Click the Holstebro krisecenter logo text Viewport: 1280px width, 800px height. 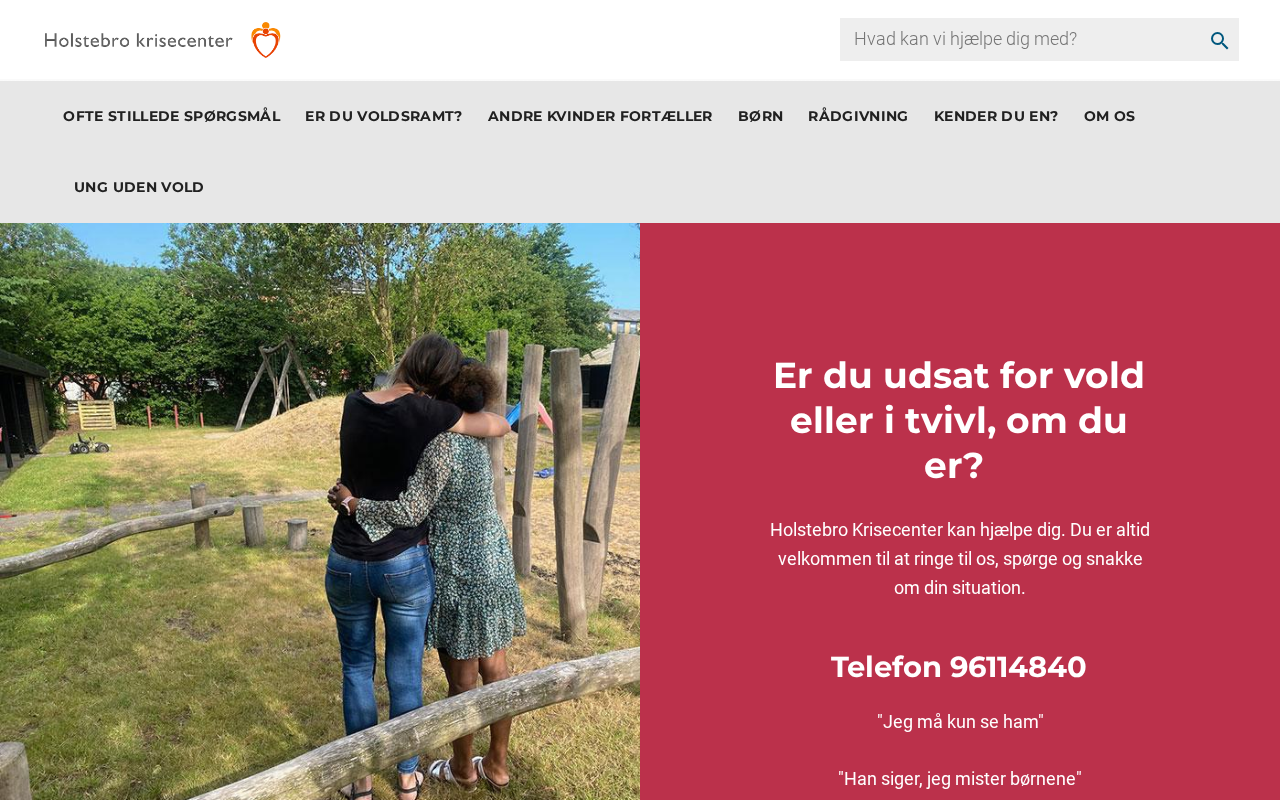point(139,40)
